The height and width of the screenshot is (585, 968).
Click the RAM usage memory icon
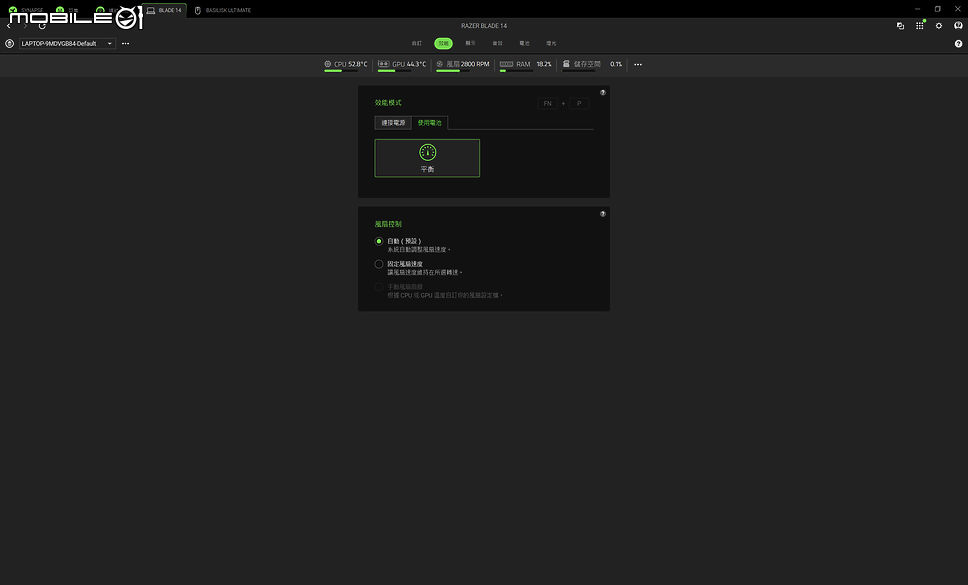[x=506, y=64]
